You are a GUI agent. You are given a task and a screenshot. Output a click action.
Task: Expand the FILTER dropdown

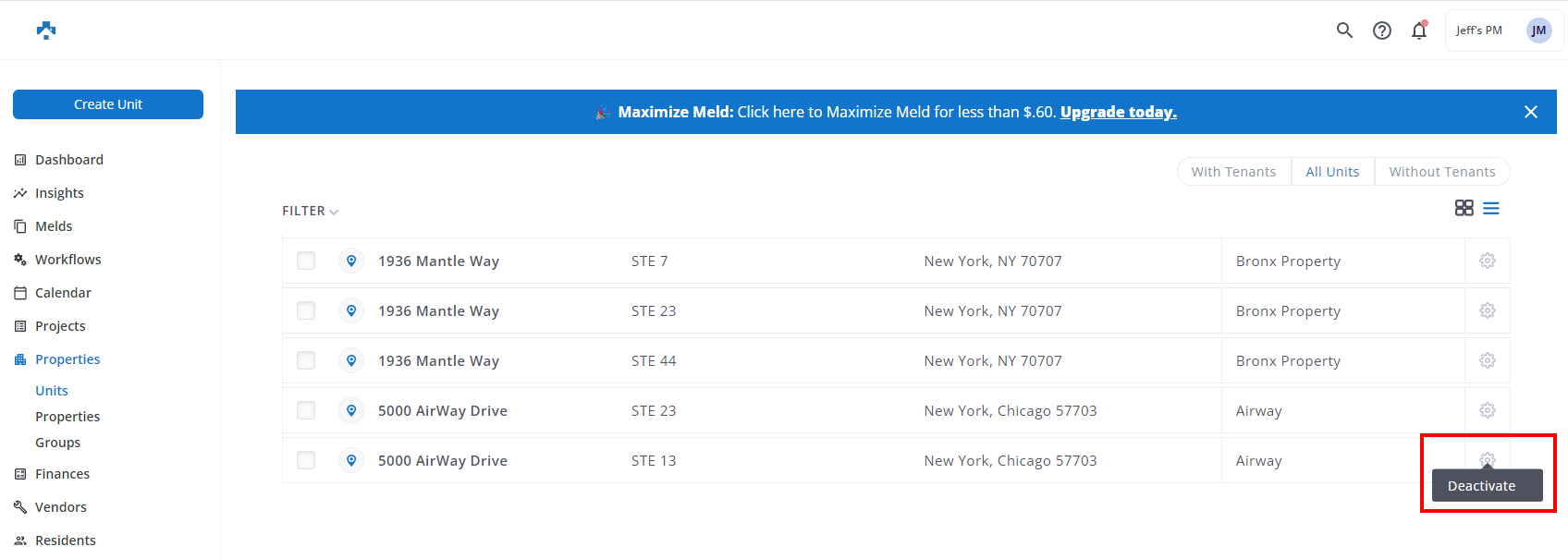coord(310,212)
